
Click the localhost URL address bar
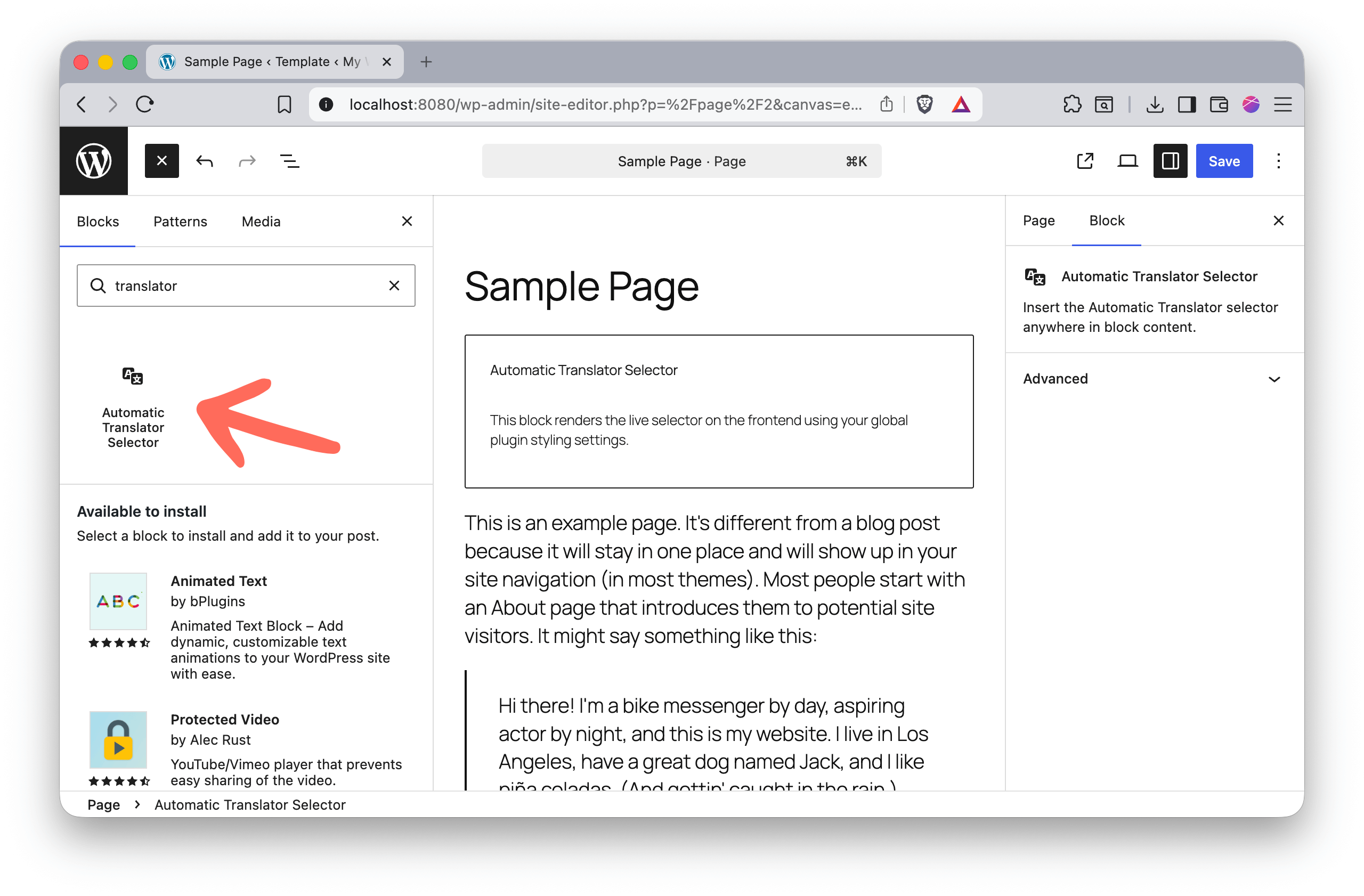tap(605, 104)
